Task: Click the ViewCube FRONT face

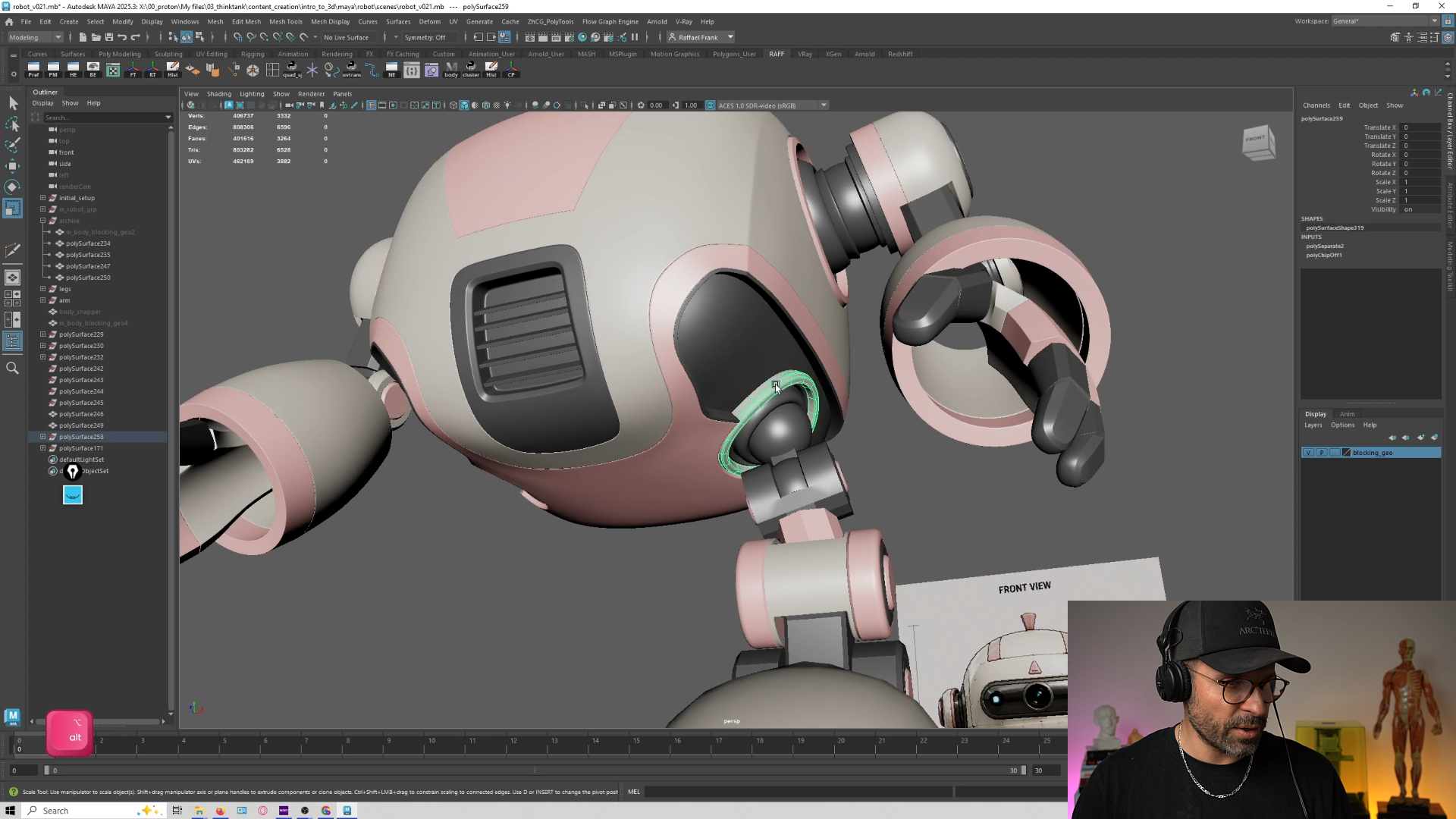Action: [x=1255, y=139]
